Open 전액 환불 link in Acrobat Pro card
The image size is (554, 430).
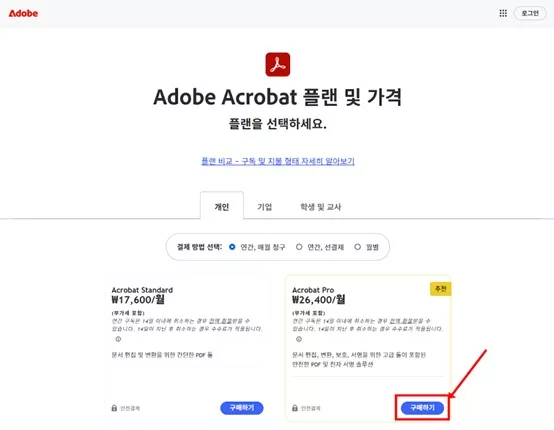(400, 321)
